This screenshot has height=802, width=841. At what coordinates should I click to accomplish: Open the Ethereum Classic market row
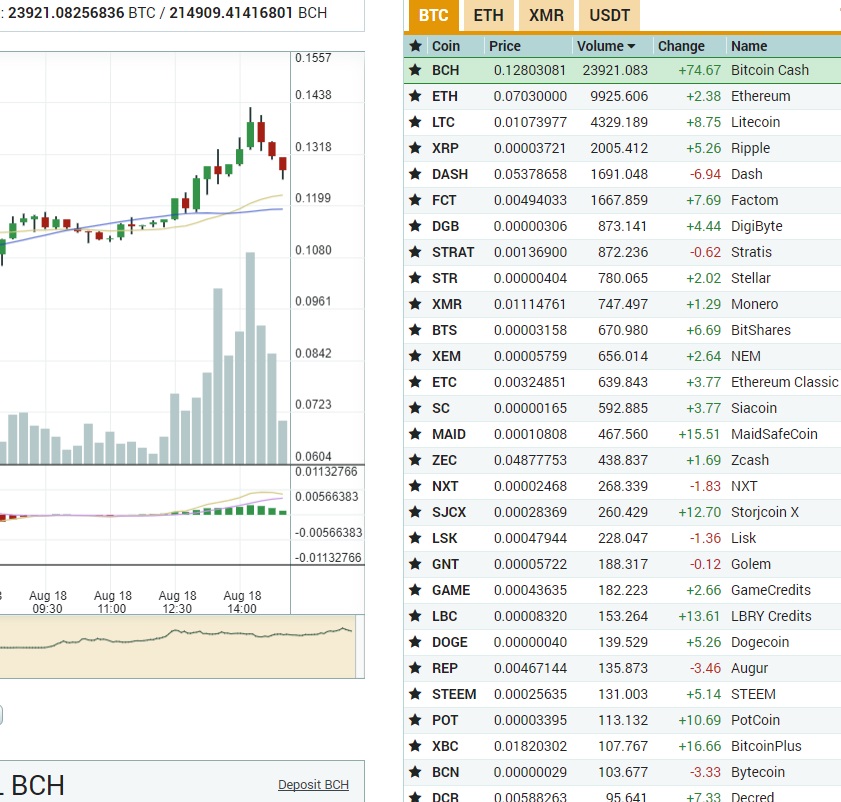622,382
